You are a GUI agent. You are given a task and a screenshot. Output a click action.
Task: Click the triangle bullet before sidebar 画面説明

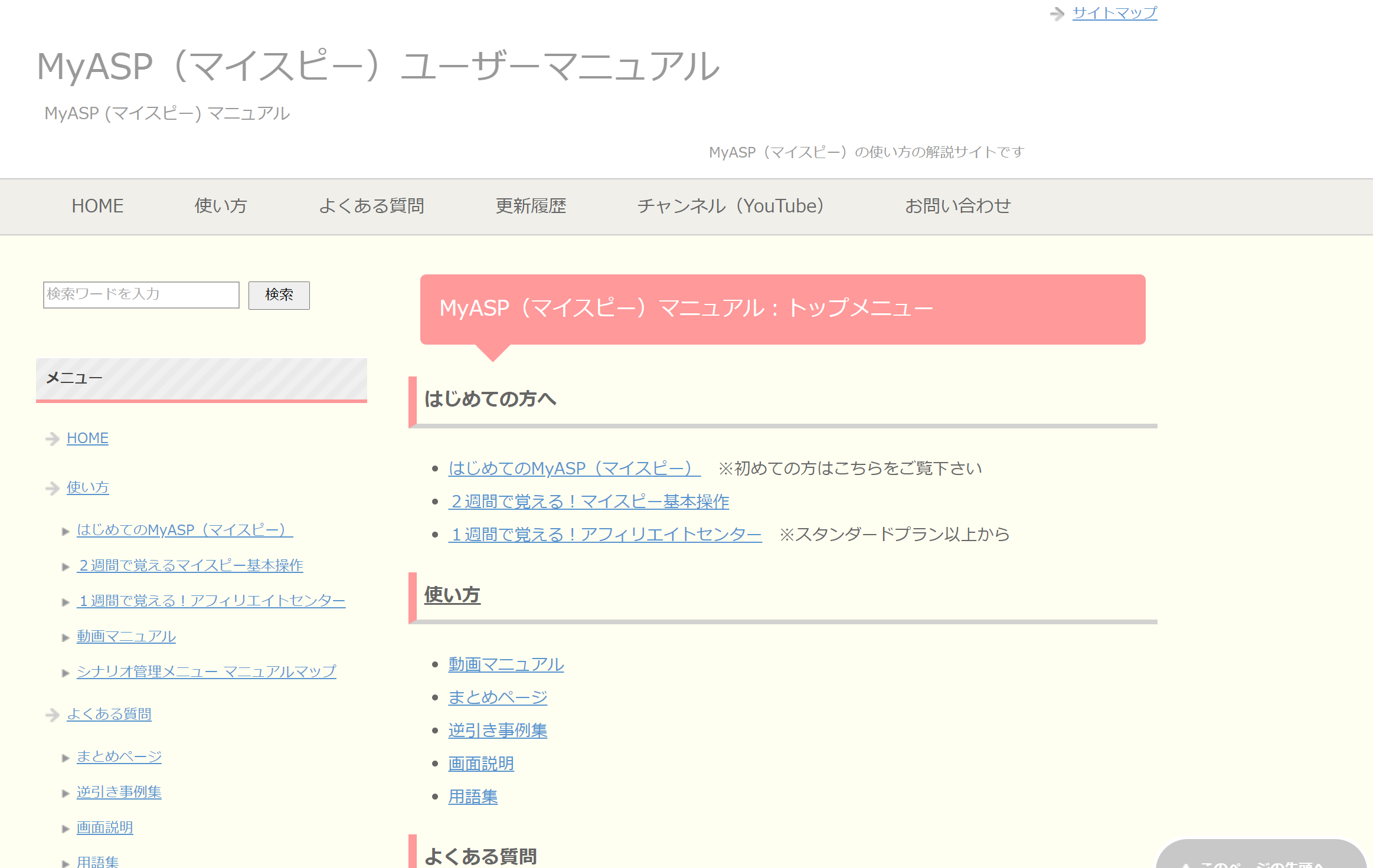point(66,829)
